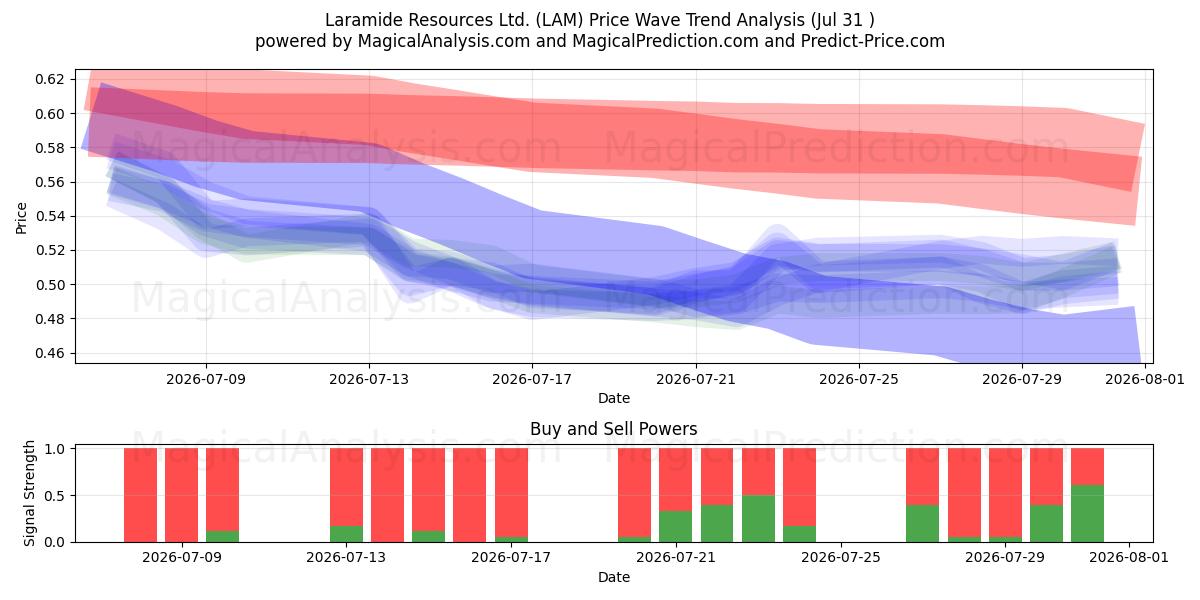The width and height of the screenshot is (1200, 600).
Task: Click the 2026-07-29 date tick under the bar chart
Action: point(1006,557)
